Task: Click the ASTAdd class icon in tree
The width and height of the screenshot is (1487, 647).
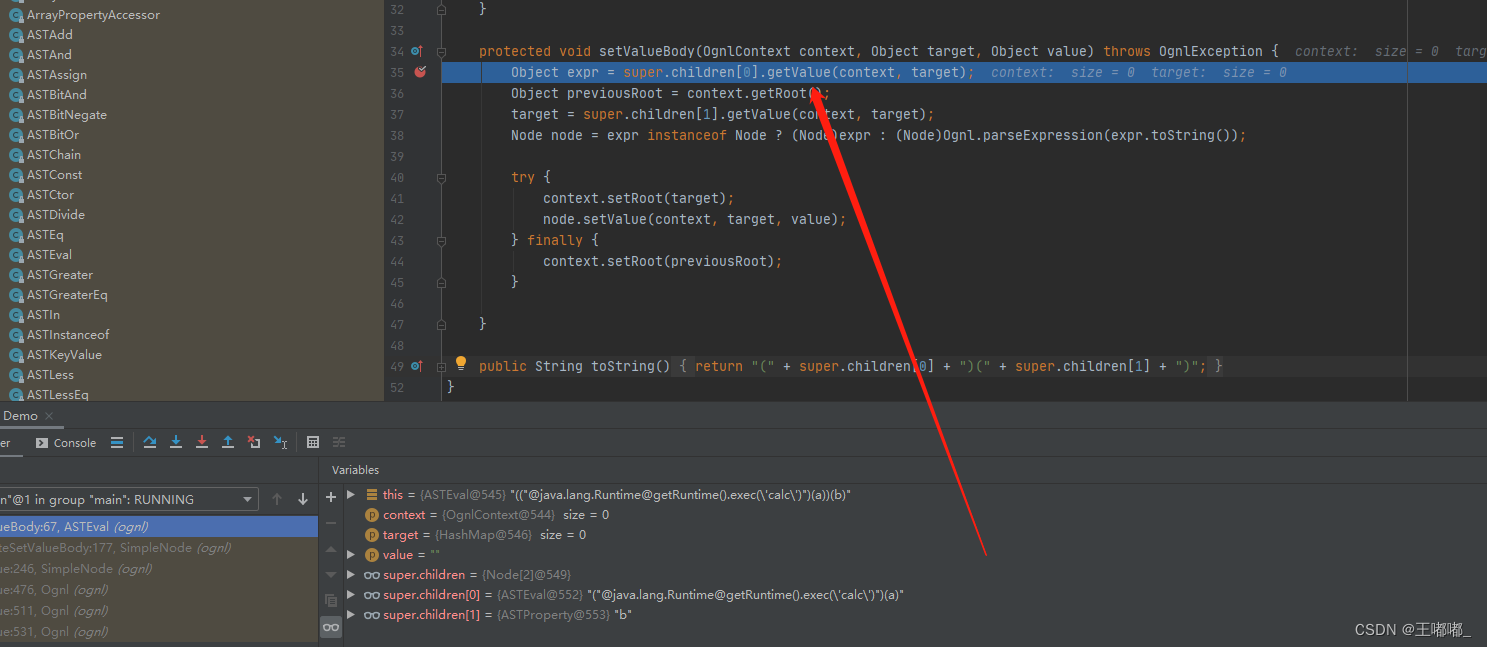Action: coord(16,35)
